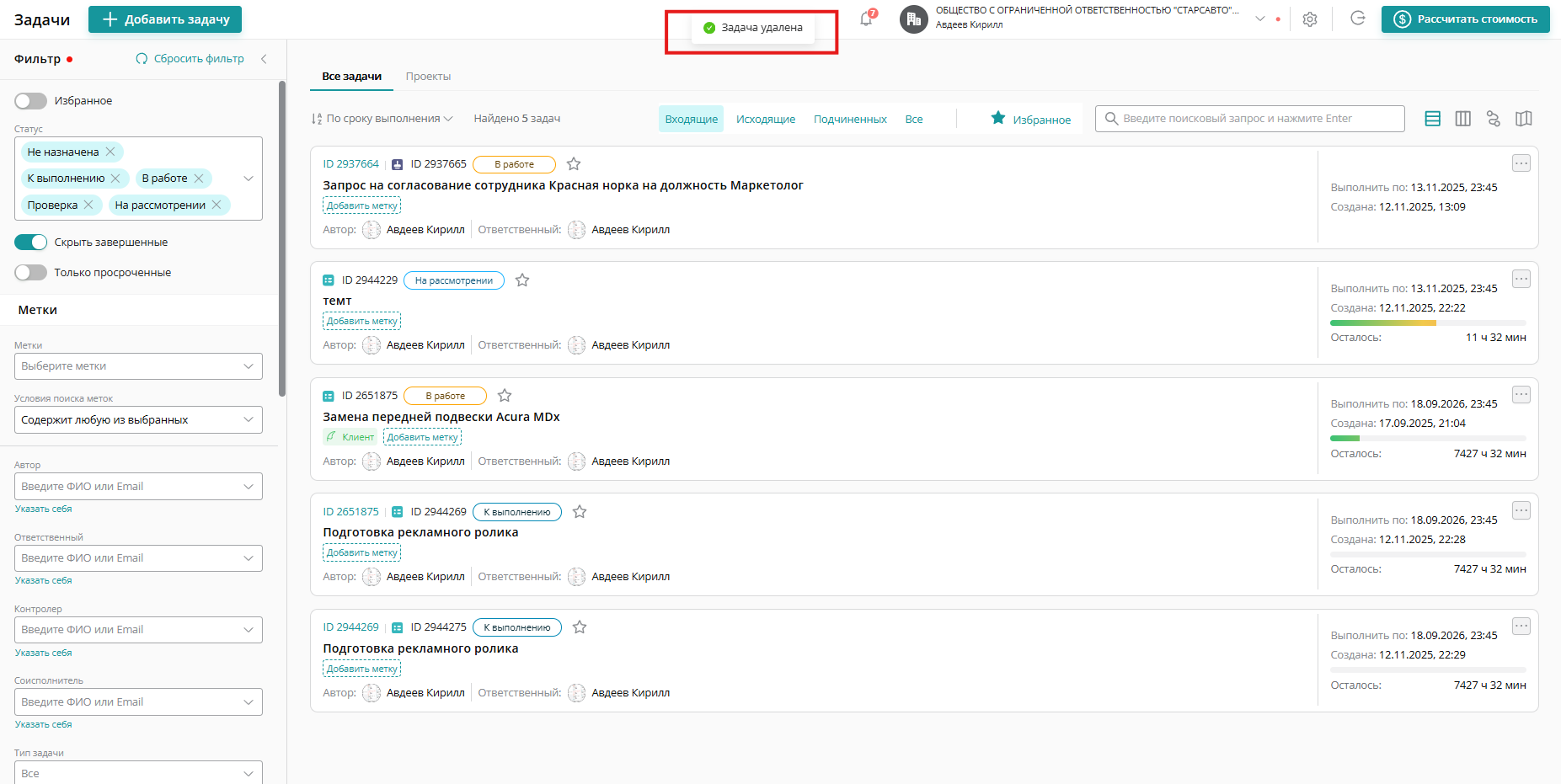
Task: Remove the На рассмотрении status tag
Action: click(x=217, y=205)
